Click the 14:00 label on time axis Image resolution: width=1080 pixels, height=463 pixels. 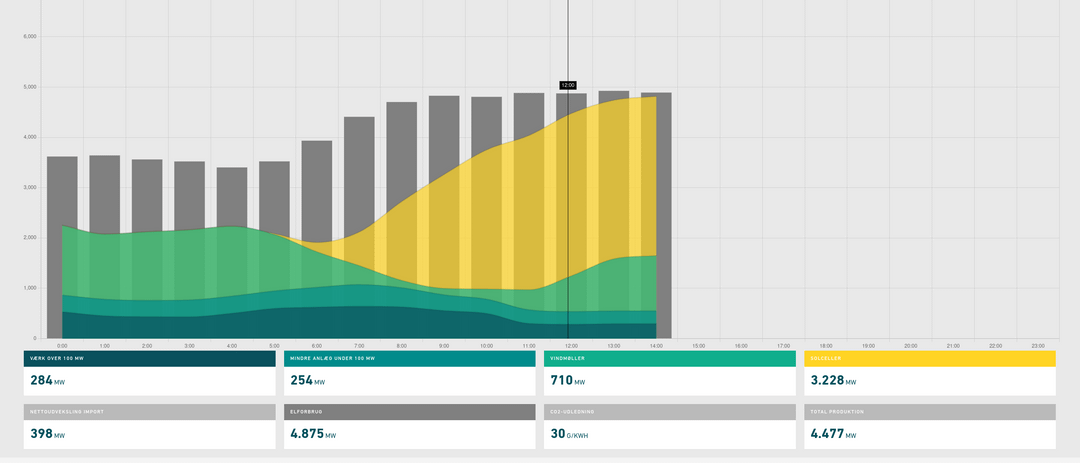[x=656, y=346]
